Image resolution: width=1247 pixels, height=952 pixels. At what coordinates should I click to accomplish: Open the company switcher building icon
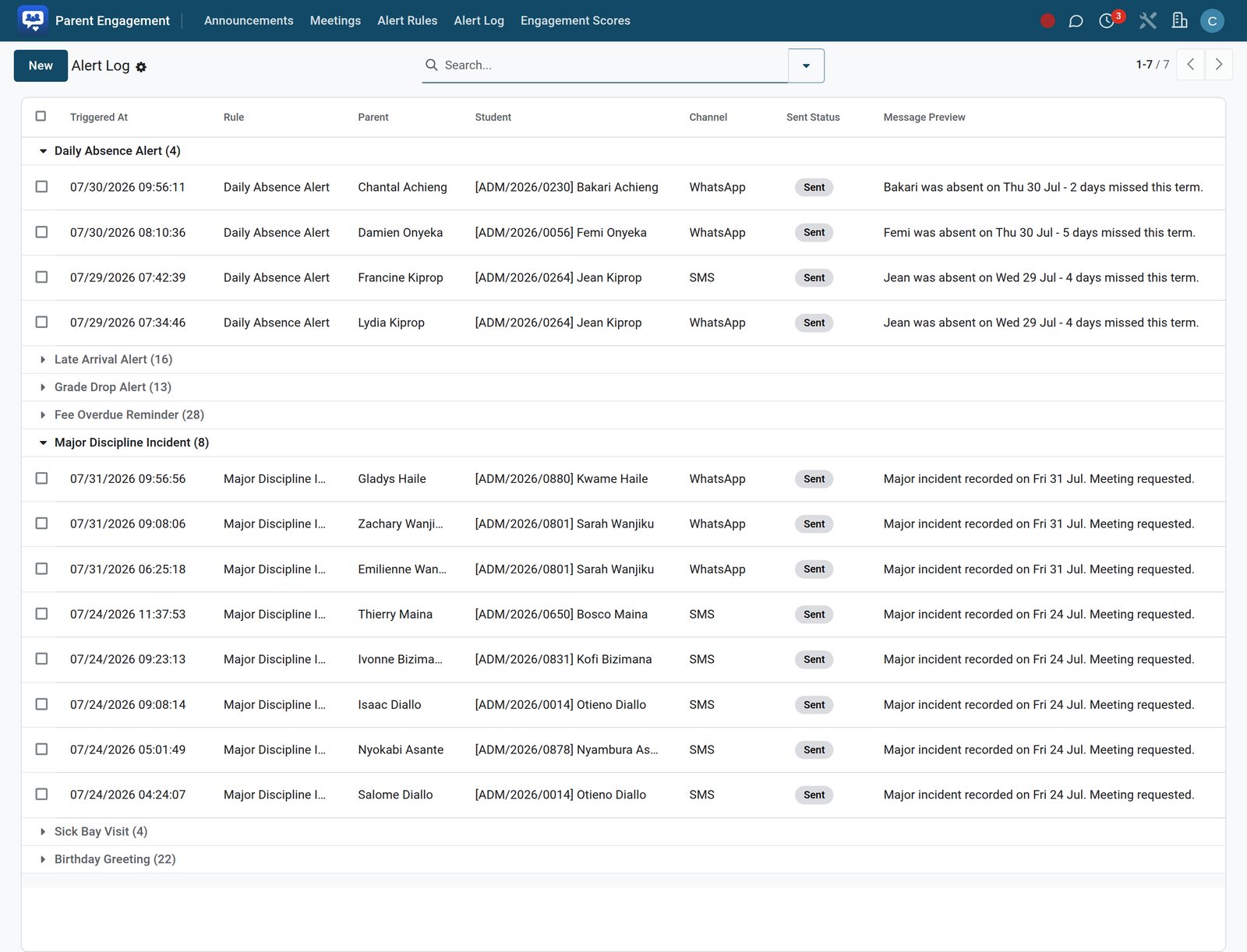pyautogui.click(x=1179, y=21)
